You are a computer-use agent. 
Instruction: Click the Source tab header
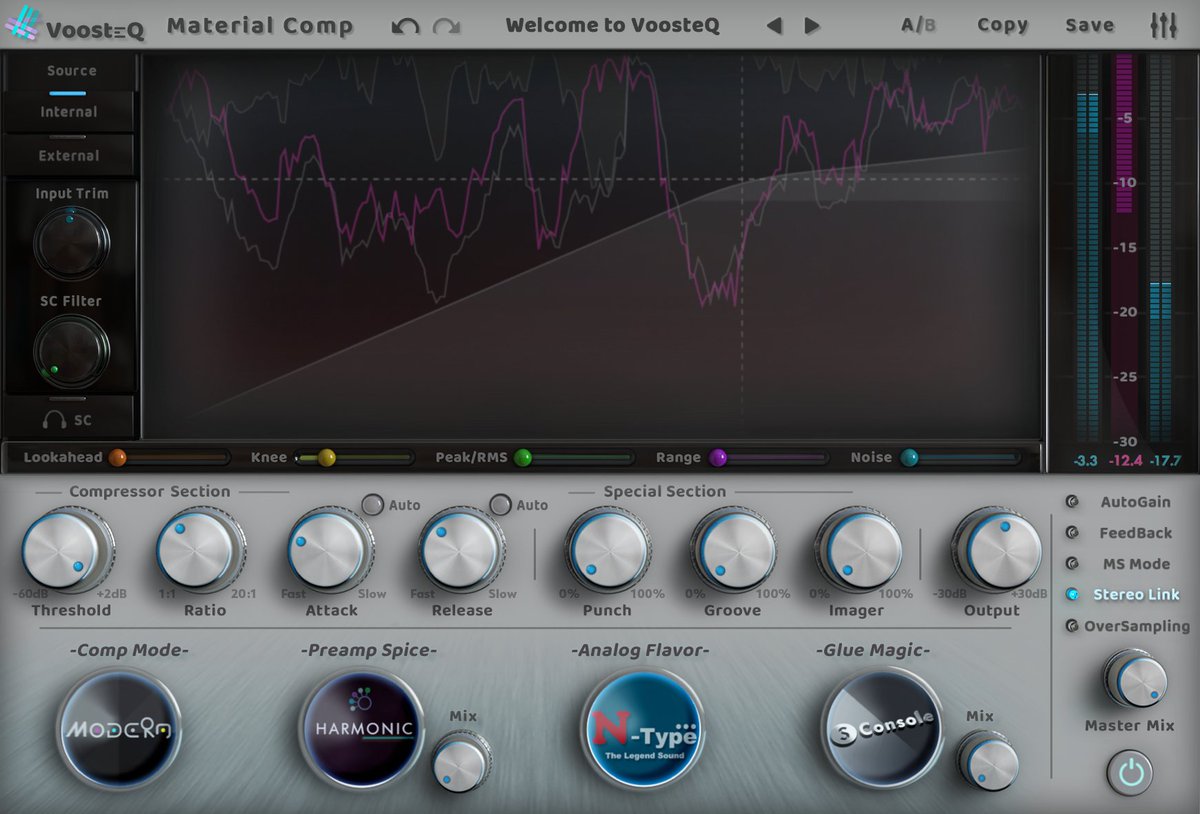point(71,71)
